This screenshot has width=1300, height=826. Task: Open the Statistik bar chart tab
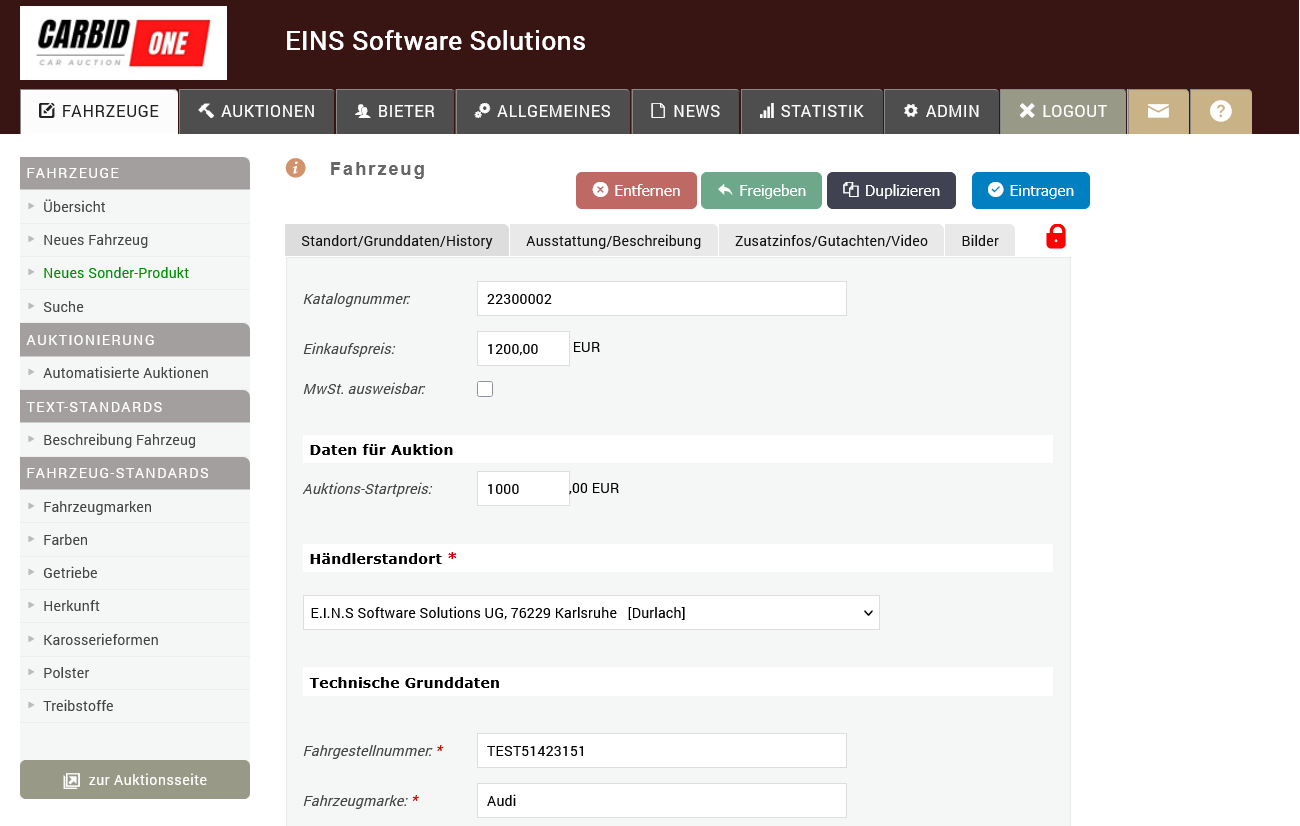pos(811,111)
